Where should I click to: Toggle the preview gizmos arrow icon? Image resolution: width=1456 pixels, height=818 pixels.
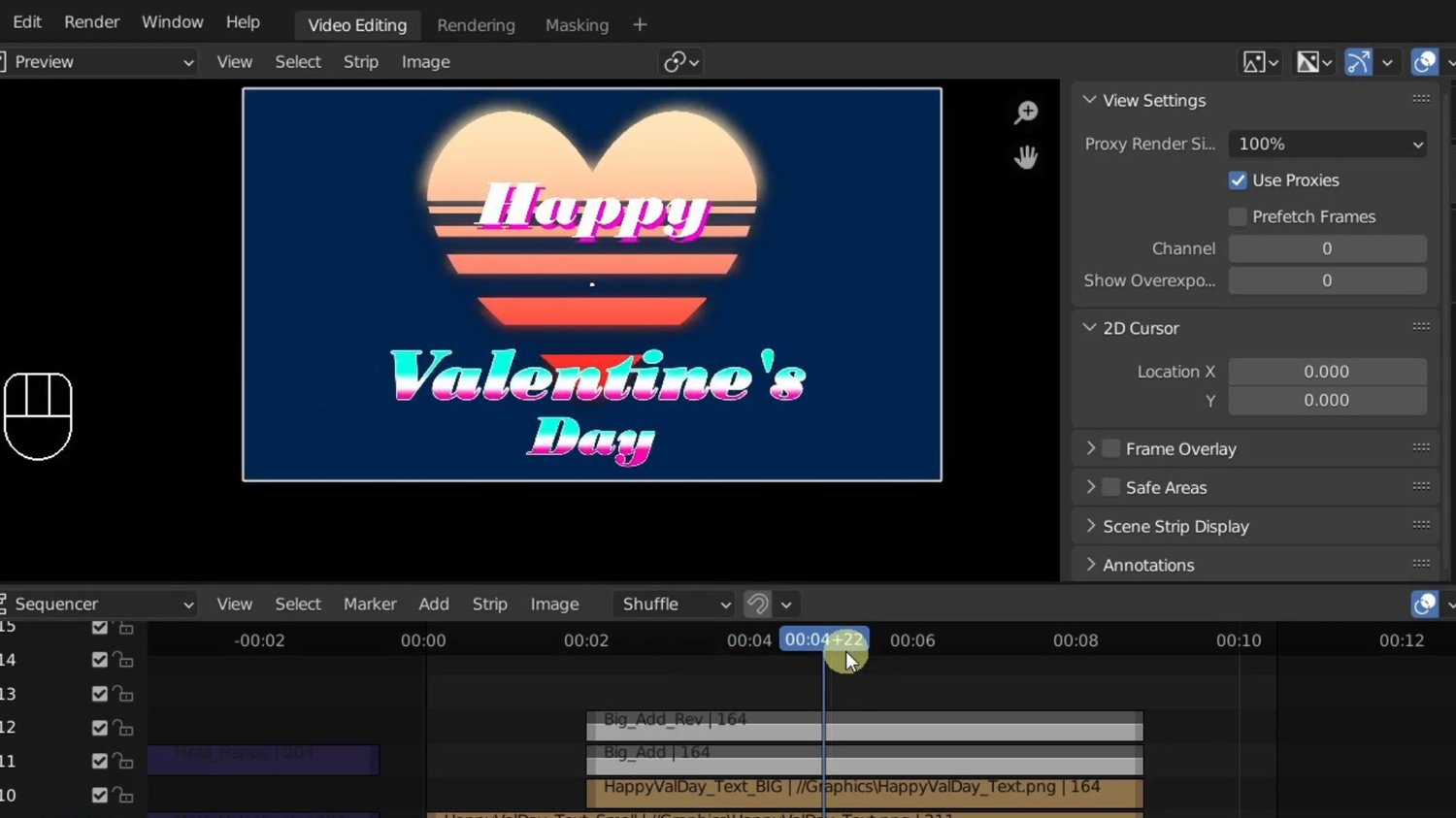pos(1358,62)
